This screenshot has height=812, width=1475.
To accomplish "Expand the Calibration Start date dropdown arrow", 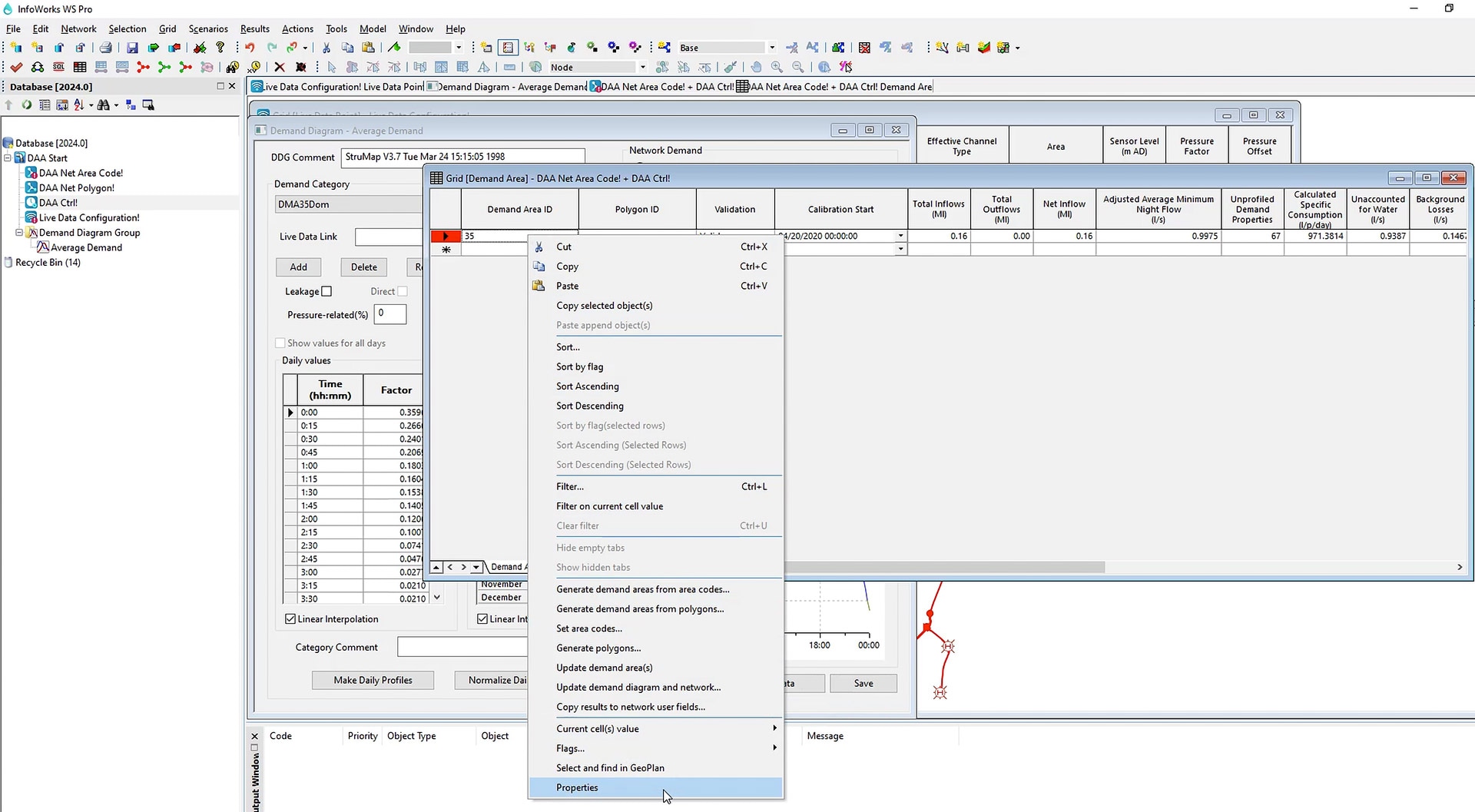I will [900, 237].
